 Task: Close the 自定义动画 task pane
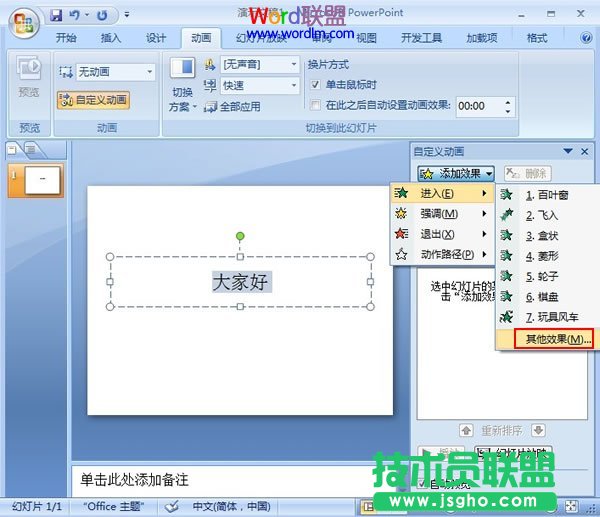584,152
